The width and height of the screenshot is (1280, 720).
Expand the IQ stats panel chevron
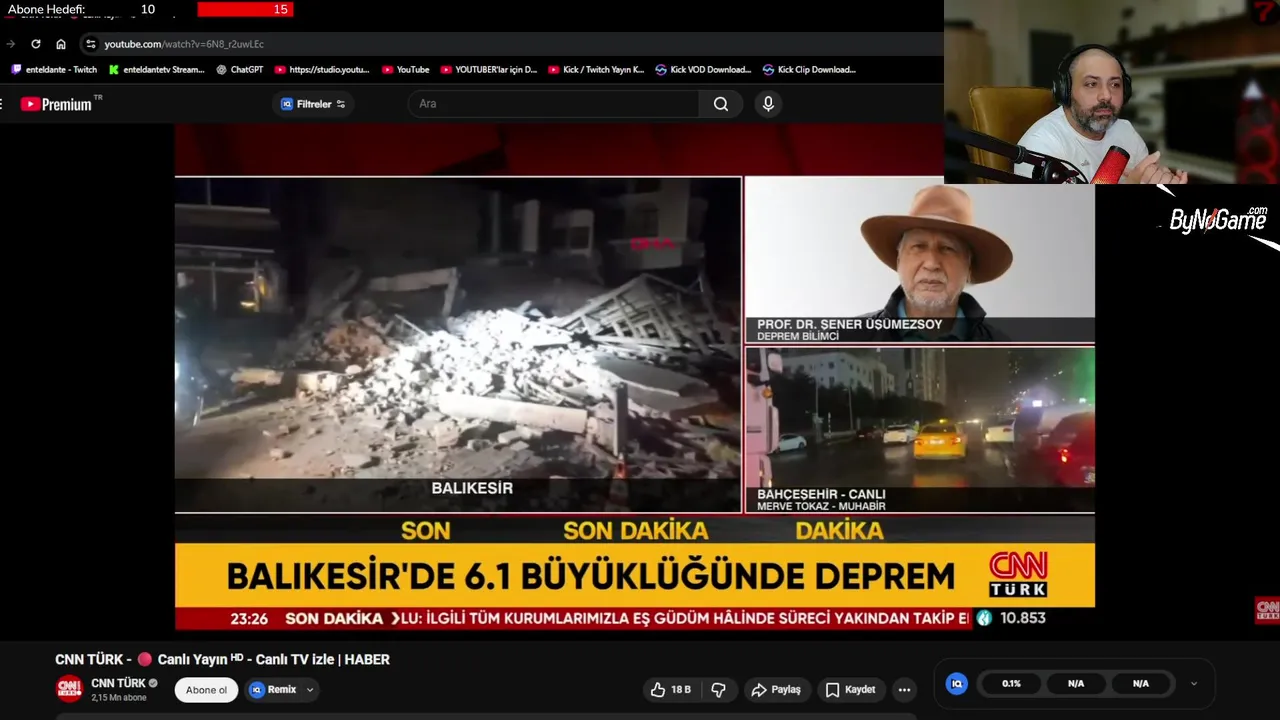[x=1193, y=684]
